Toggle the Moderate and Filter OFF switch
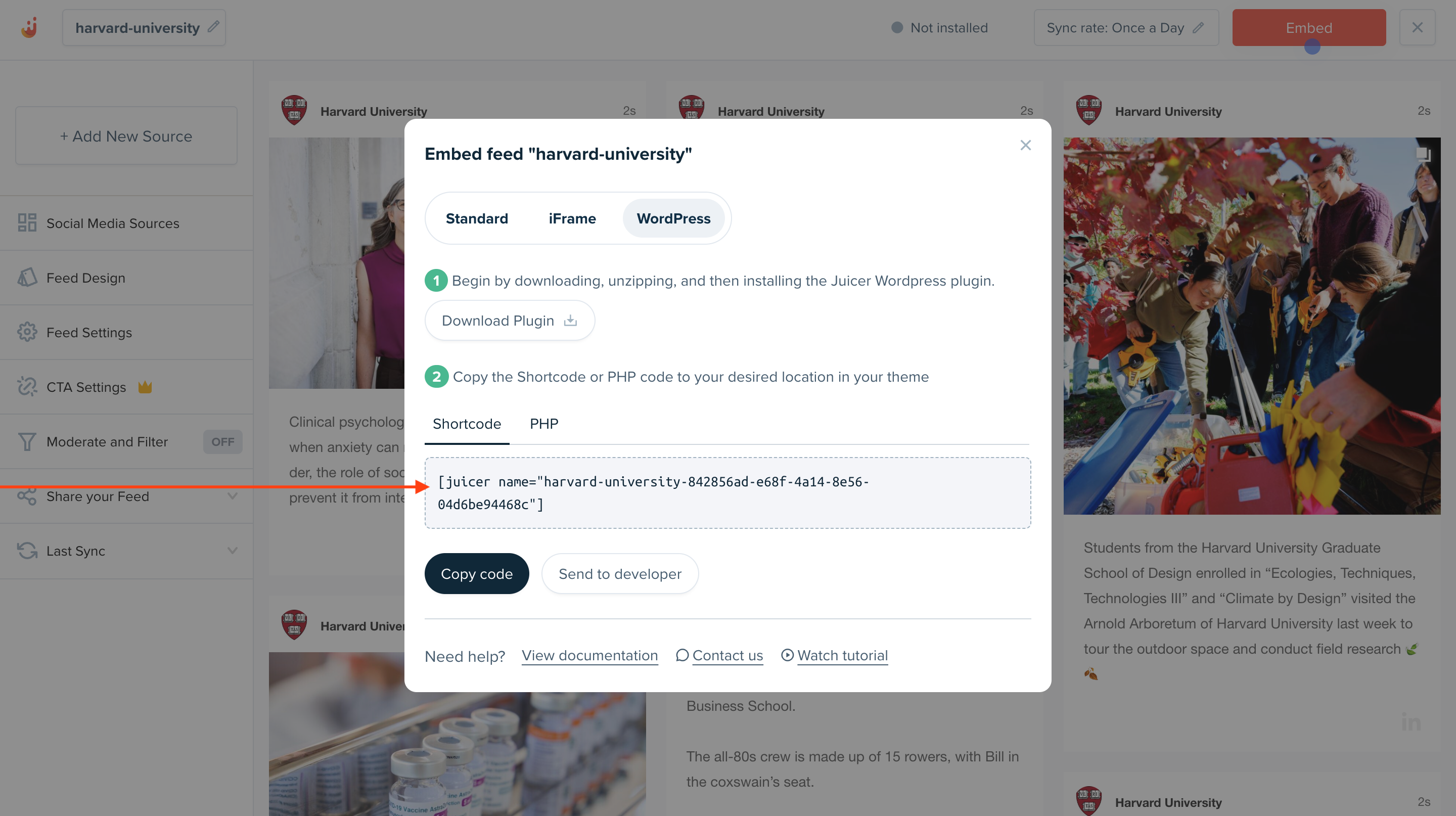The width and height of the screenshot is (1456, 816). pos(222,441)
